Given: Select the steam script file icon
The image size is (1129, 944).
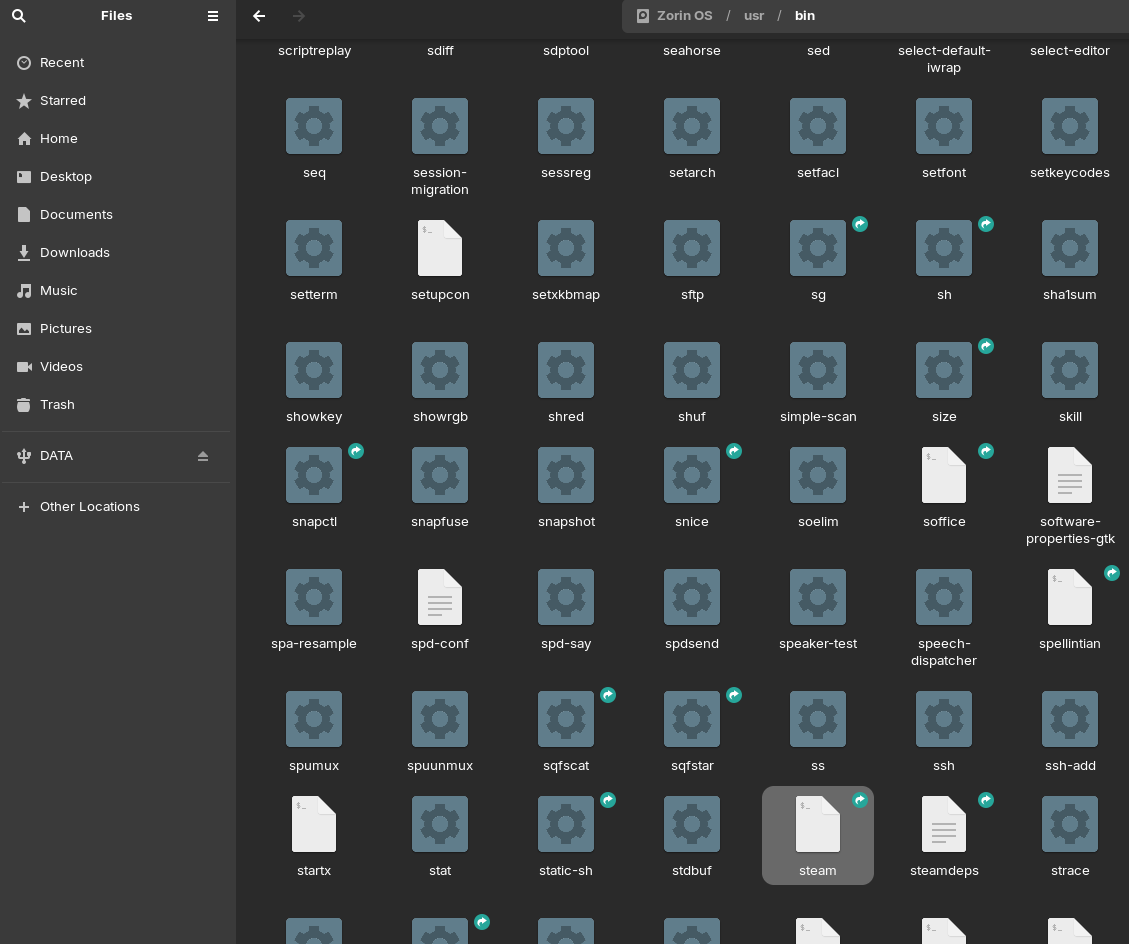Looking at the screenshot, I should pyautogui.click(x=818, y=824).
